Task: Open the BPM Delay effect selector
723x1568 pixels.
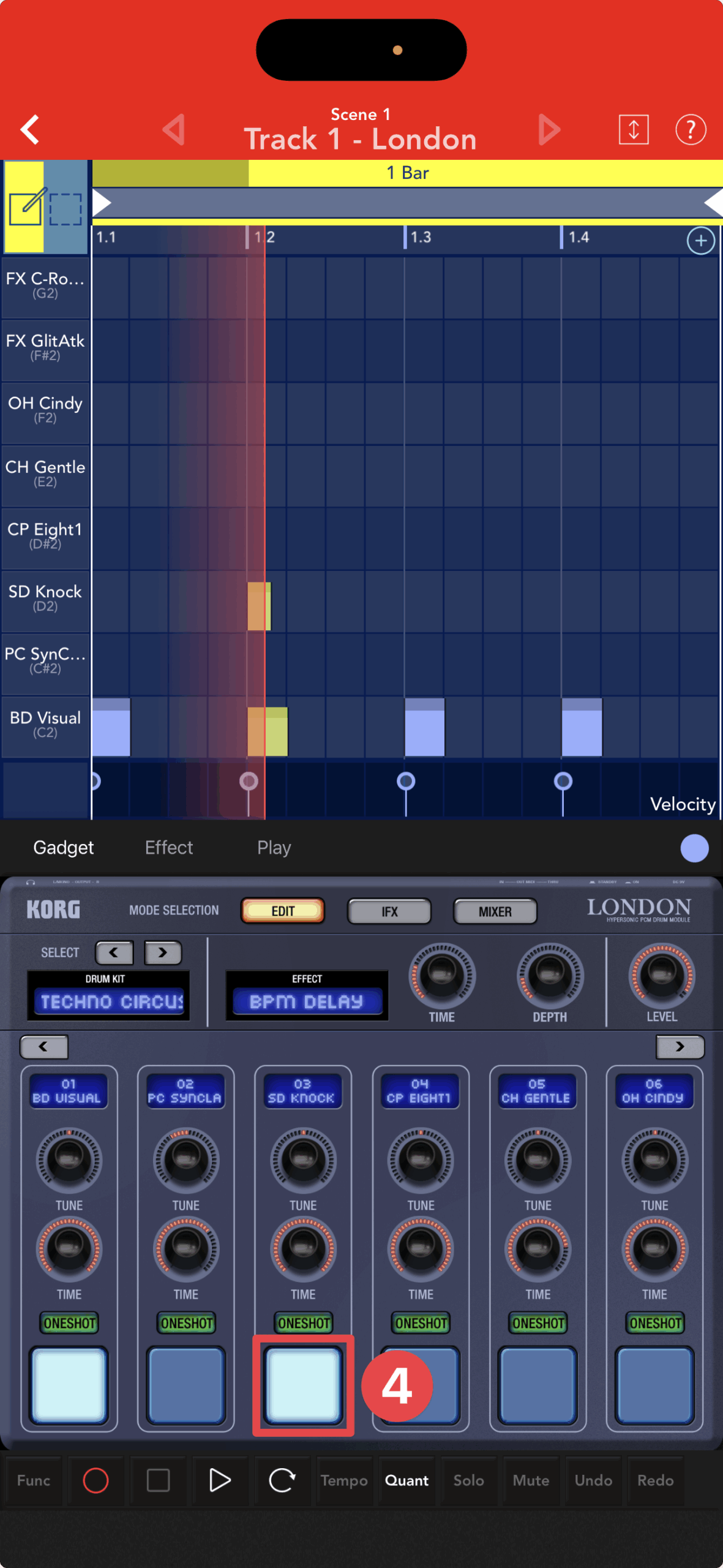Action: (307, 1001)
